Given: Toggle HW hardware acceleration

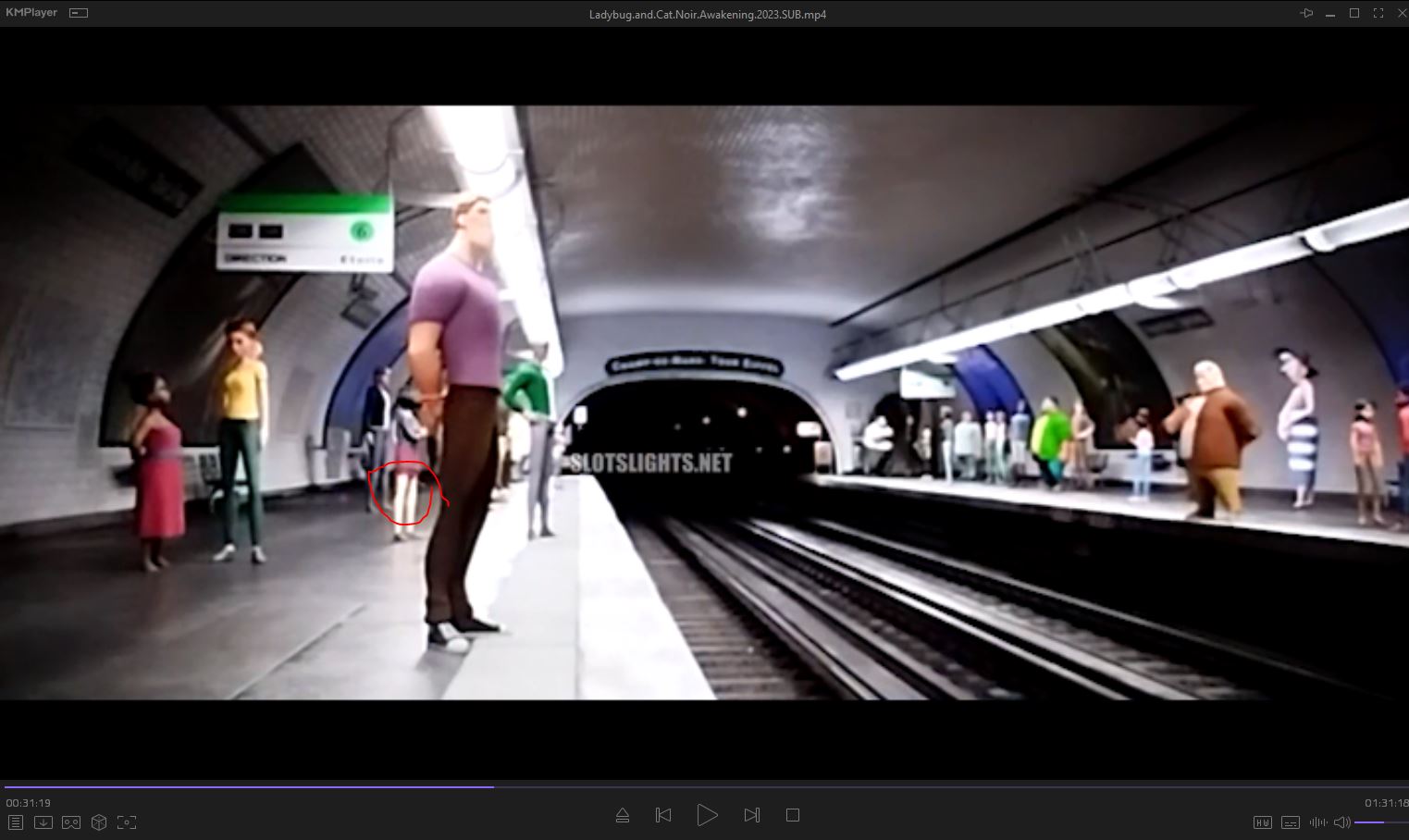Looking at the screenshot, I should point(1262,822).
